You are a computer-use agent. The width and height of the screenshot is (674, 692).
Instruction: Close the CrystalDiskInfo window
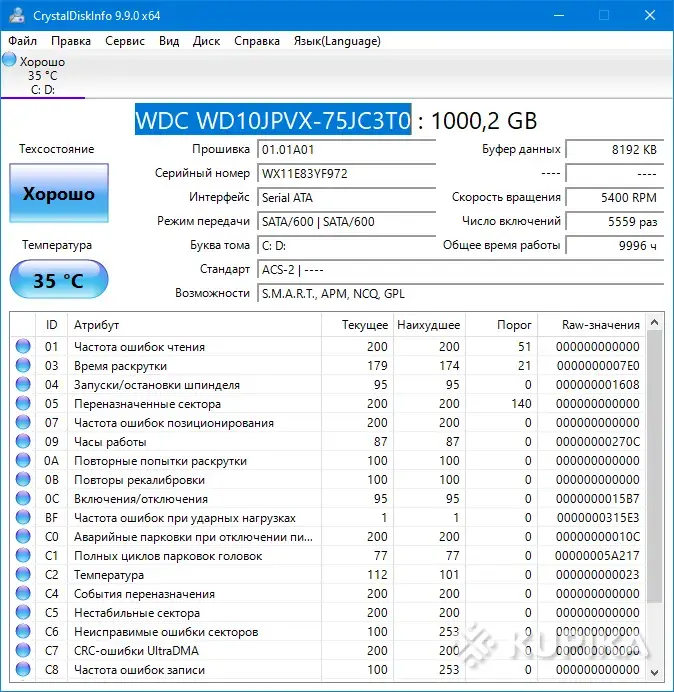point(650,15)
